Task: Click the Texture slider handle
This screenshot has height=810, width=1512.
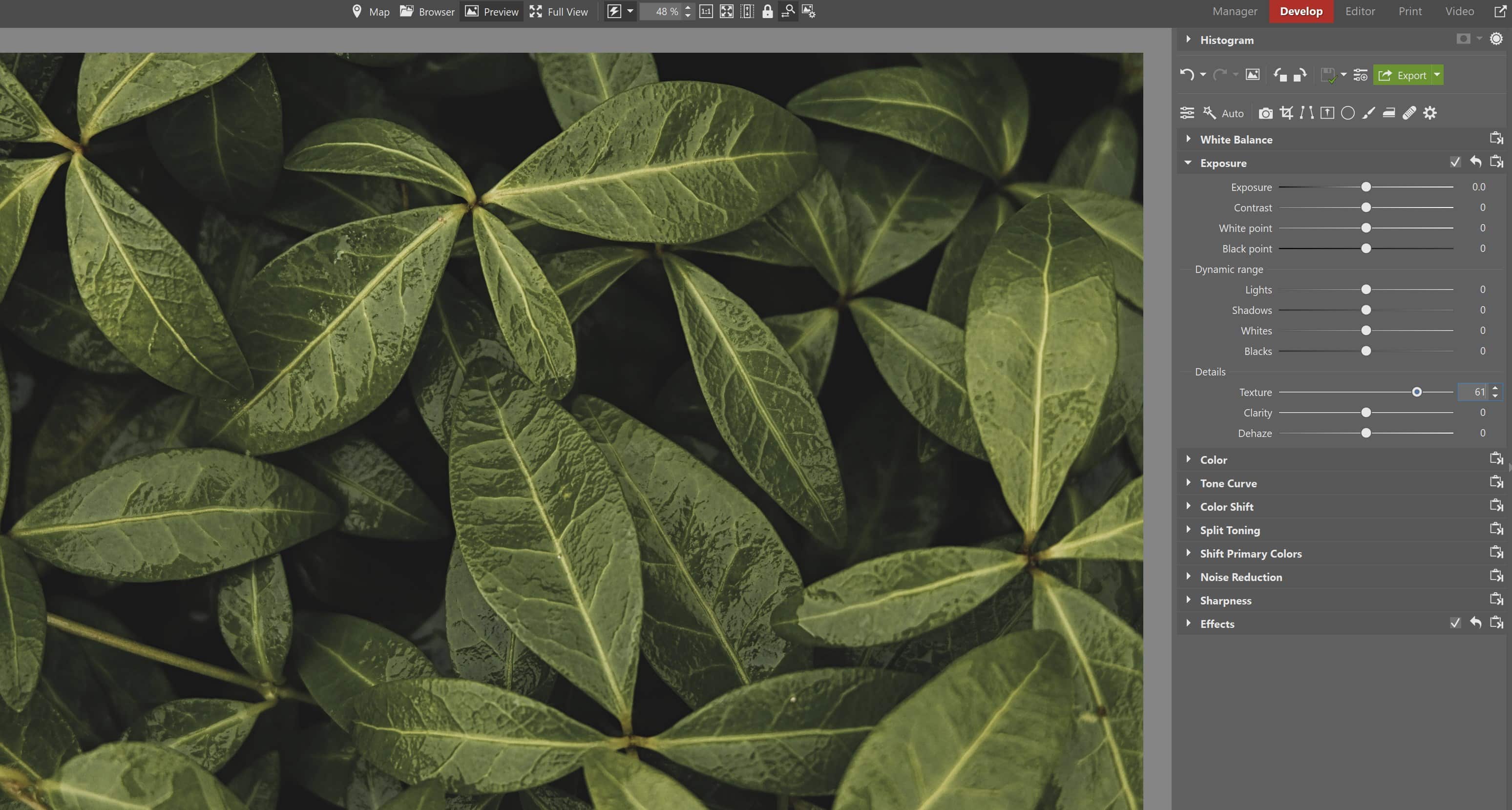Action: [x=1416, y=392]
